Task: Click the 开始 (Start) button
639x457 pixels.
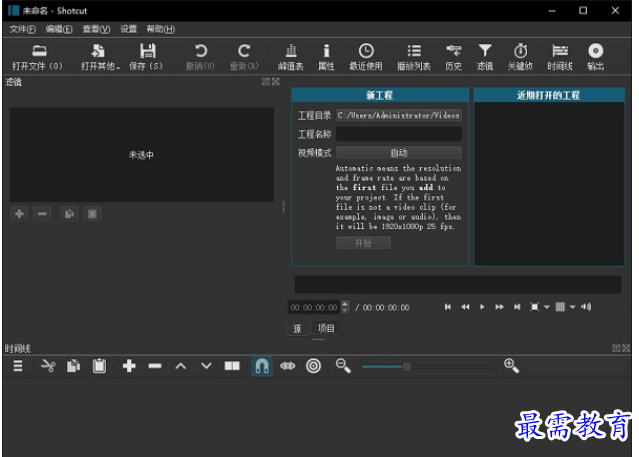Action: click(363, 243)
